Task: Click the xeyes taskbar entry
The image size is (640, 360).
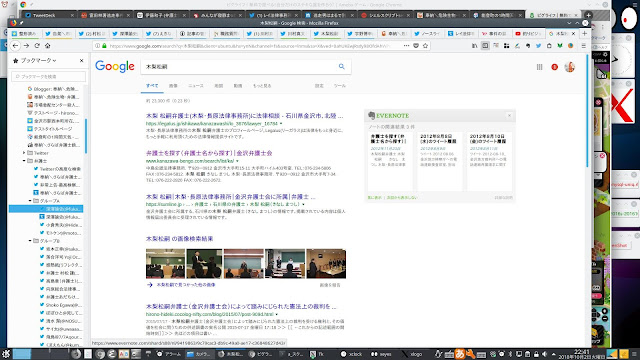Action: [381, 354]
